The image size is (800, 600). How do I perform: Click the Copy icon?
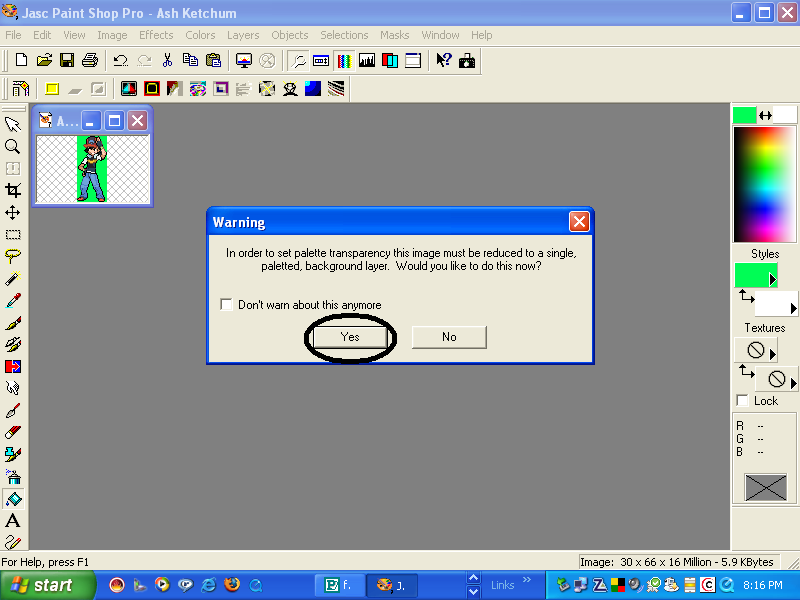point(190,60)
